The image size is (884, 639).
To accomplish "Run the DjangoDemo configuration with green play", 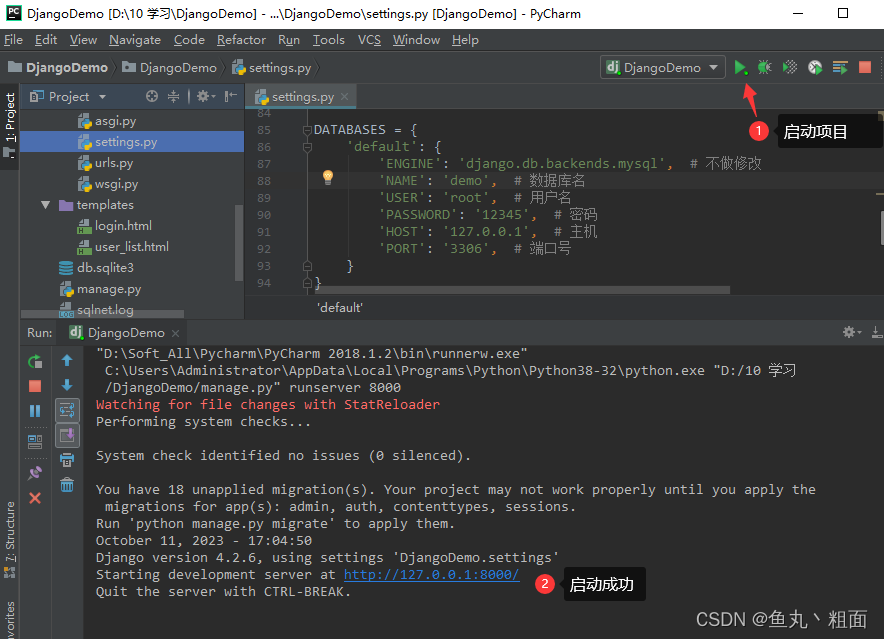I will click(x=740, y=68).
